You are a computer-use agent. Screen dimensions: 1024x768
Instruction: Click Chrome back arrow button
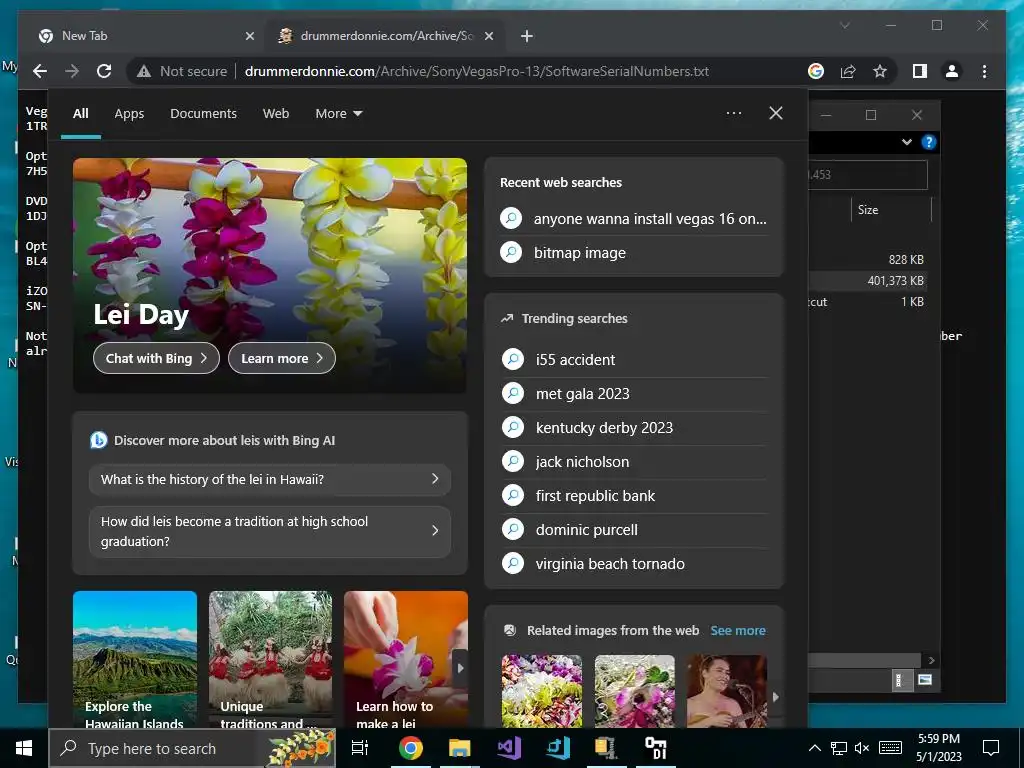[40, 71]
